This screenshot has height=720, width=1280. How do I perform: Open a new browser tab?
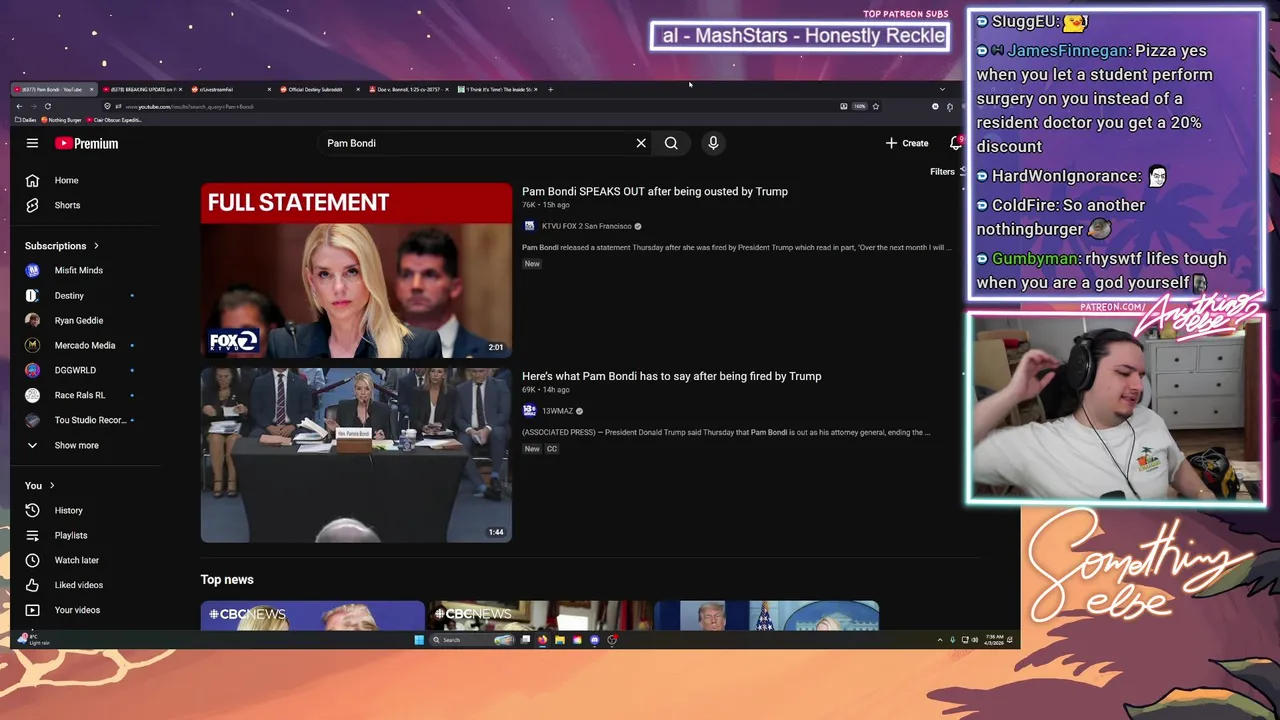point(550,89)
